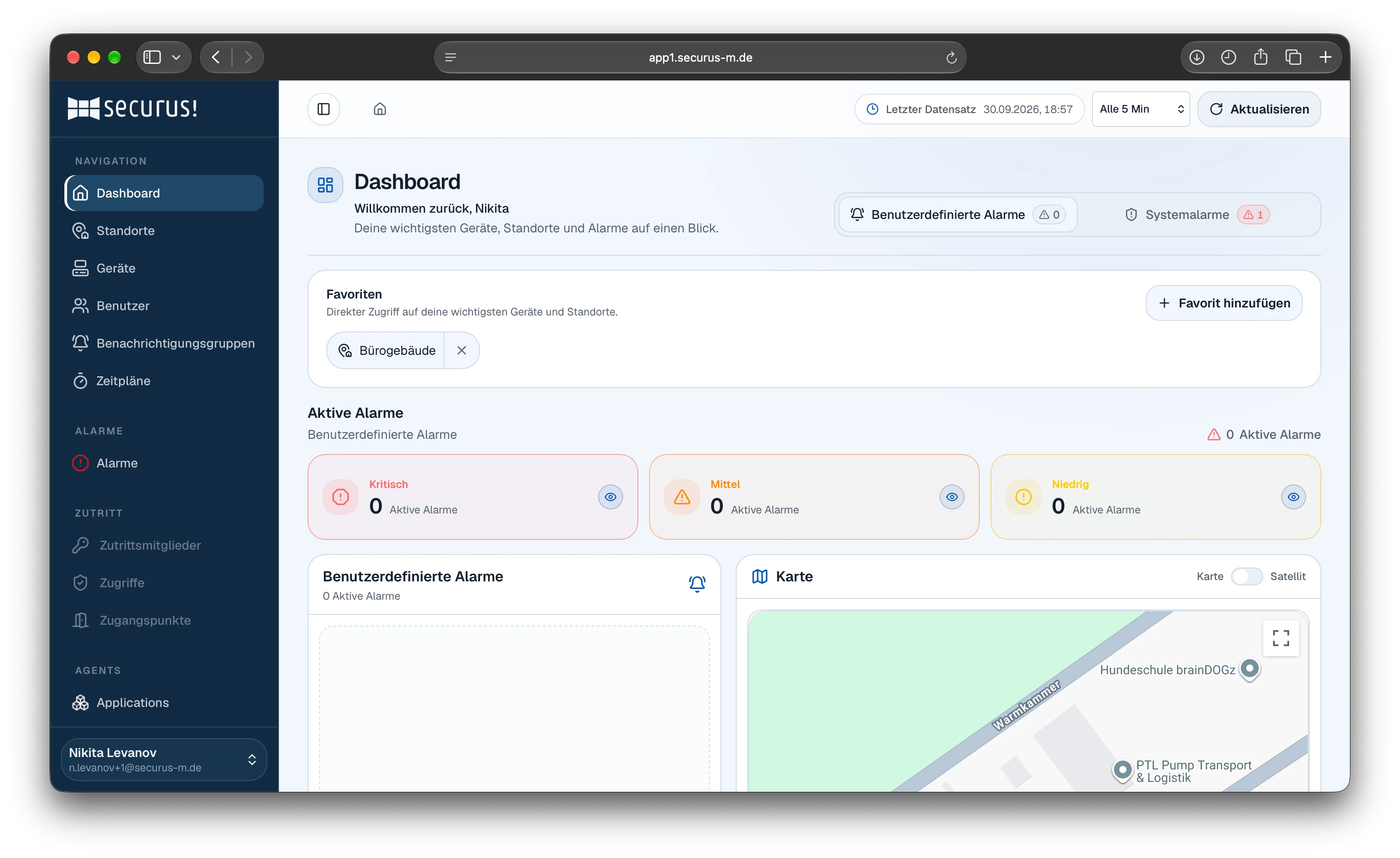Image resolution: width=1400 pixels, height=858 pixels.
Task: Switch to the Benutzerdefinierte Alarme tab
Action: pyautogui.click(x=957, y=214)
